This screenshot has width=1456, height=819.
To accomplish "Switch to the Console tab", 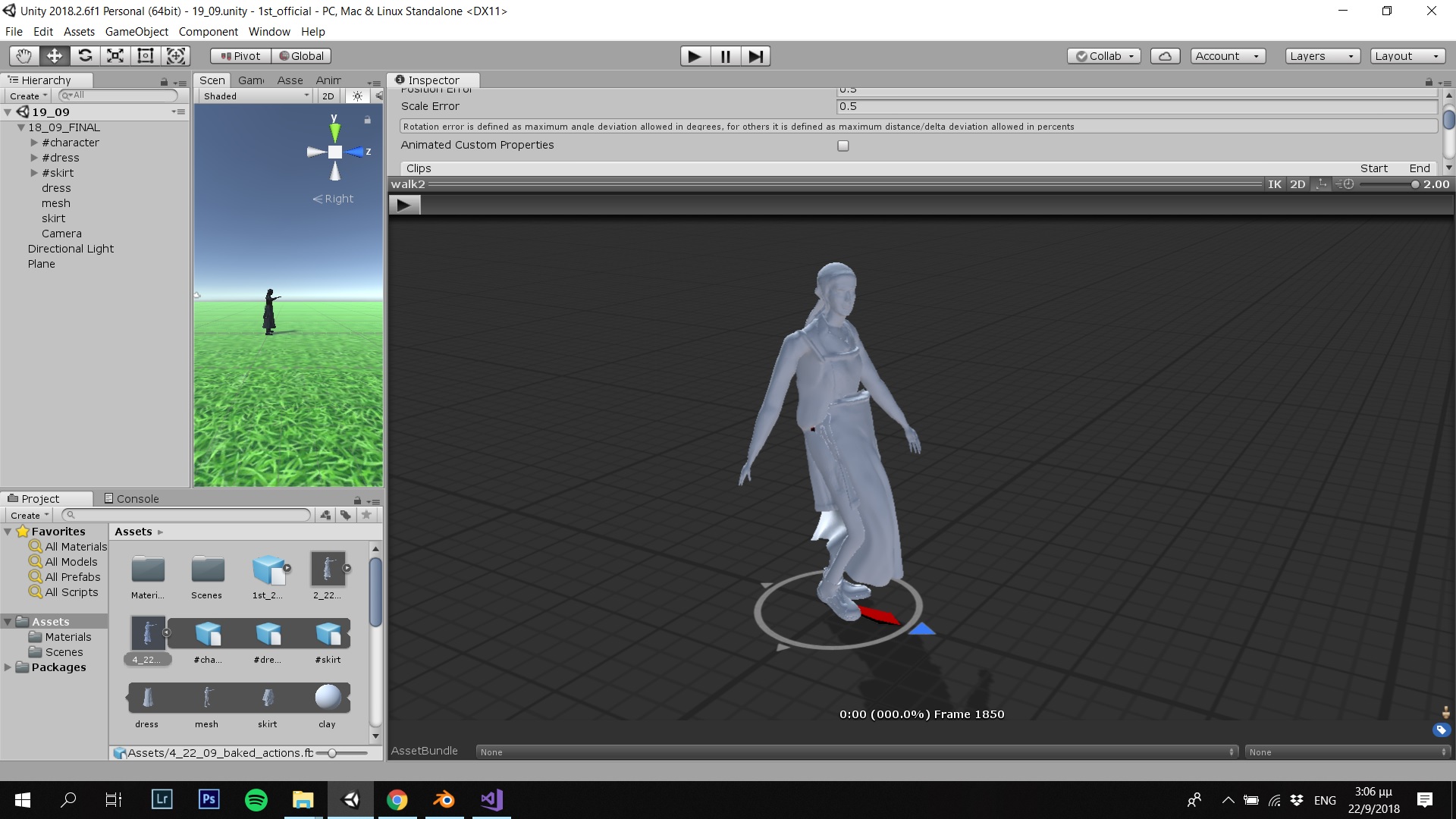I will click(131, 498).
